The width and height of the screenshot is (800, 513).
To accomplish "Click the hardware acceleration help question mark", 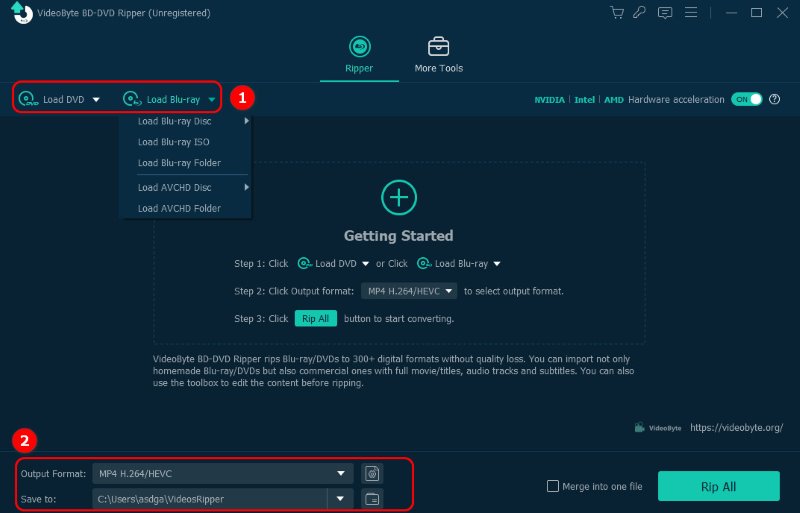I will (774, 100).
